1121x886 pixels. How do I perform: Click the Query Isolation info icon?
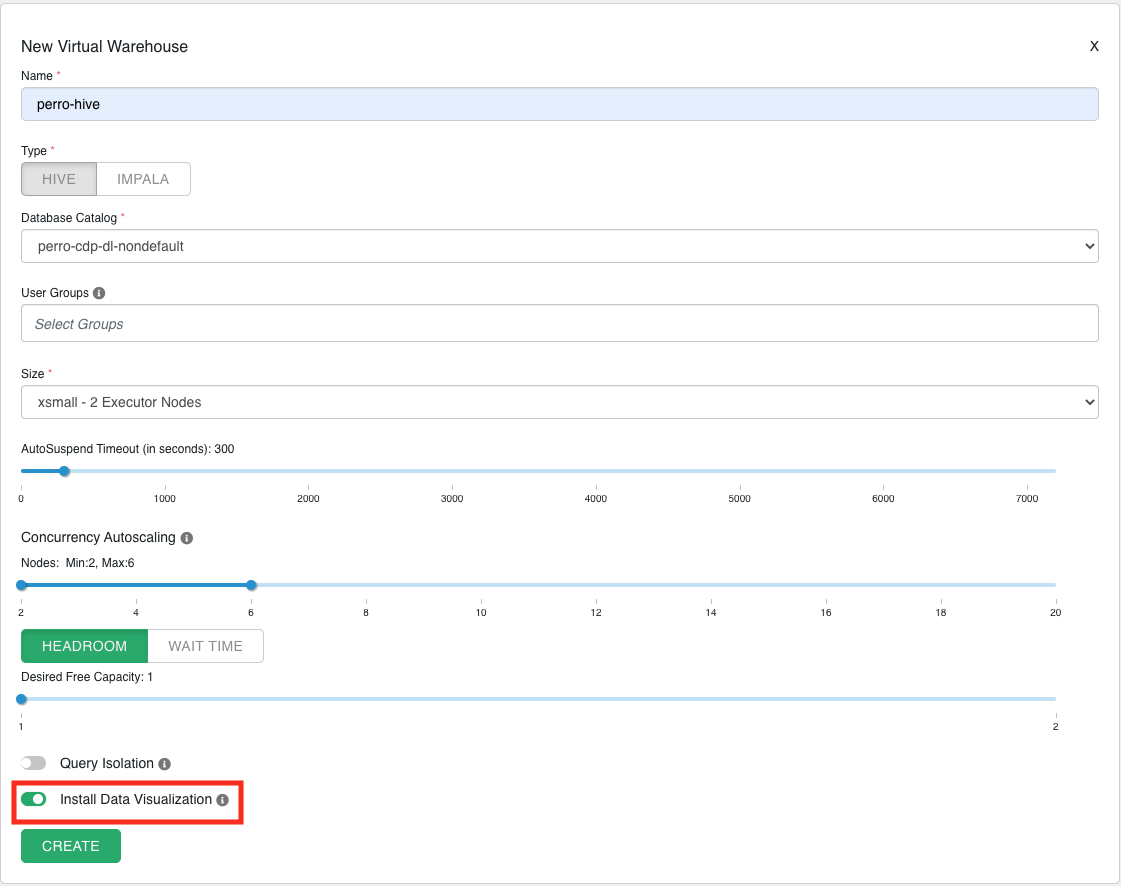(165, 764)
